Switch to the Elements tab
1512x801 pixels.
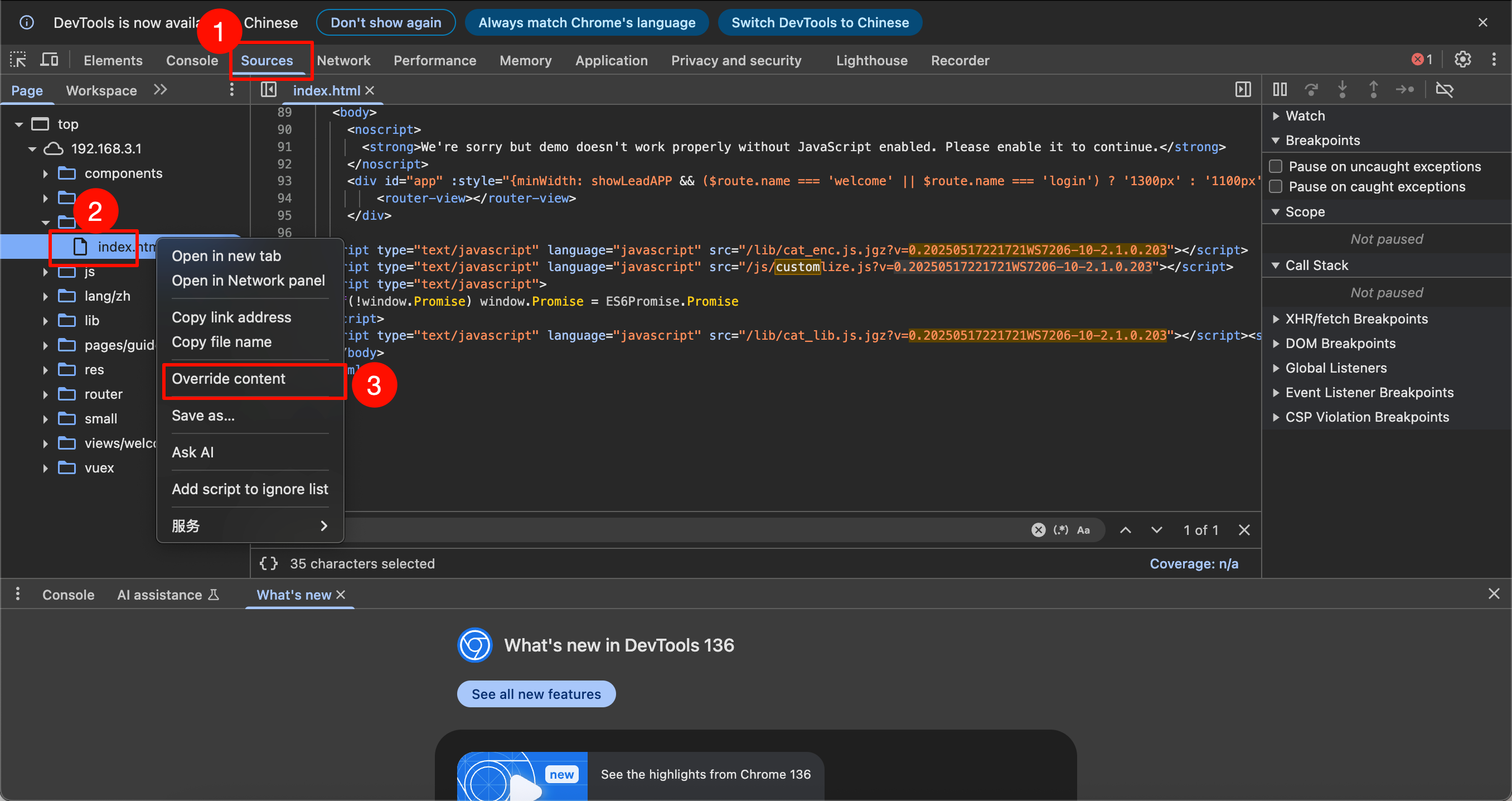point(113,60)
